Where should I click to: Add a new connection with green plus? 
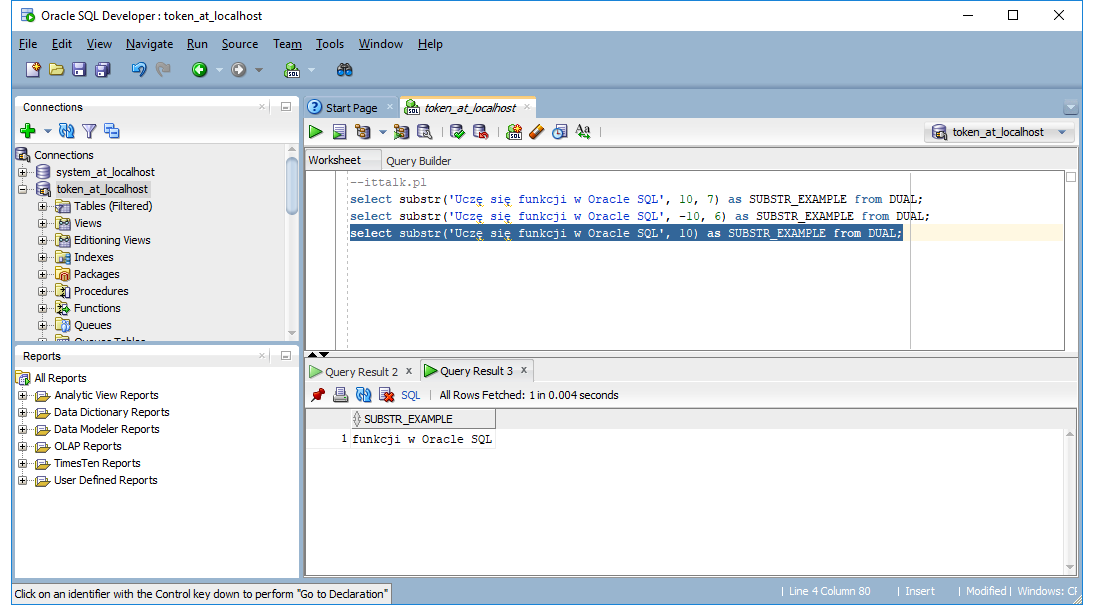28,131
